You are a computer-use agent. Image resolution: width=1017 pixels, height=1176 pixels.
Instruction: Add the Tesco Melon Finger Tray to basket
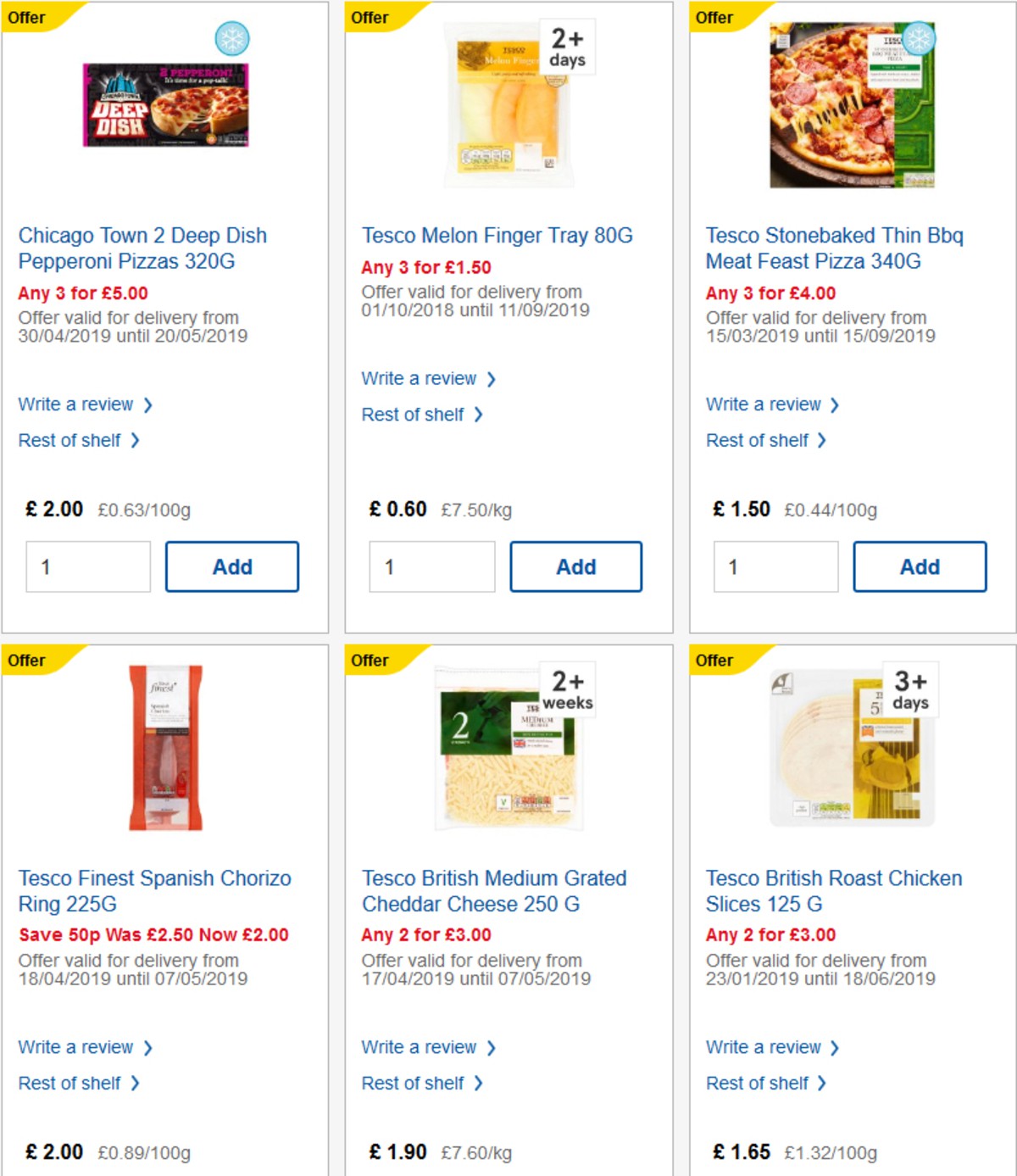(x=576, y=566)
